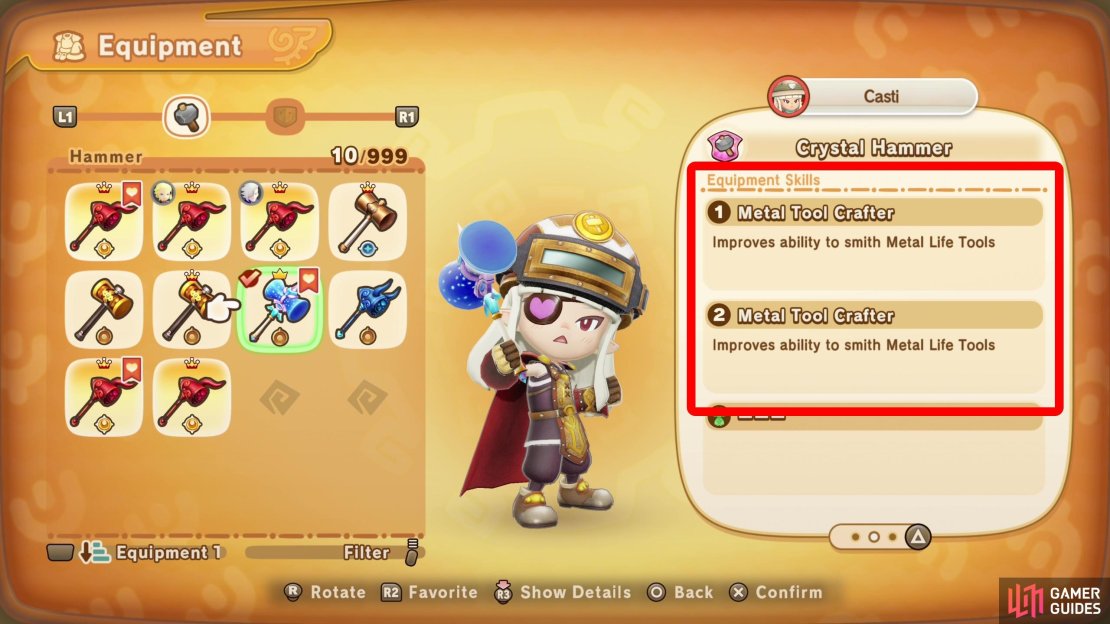Select the hammer category tab icon

pos(186,116)
